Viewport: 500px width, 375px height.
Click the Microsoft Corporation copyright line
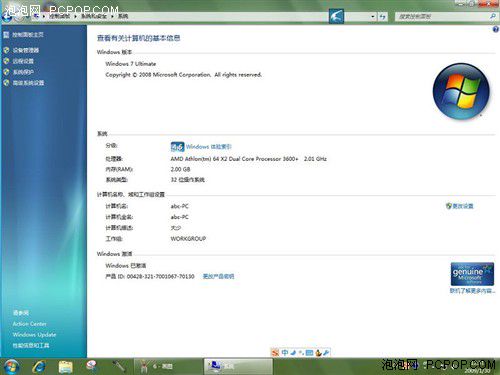point(183,75)
